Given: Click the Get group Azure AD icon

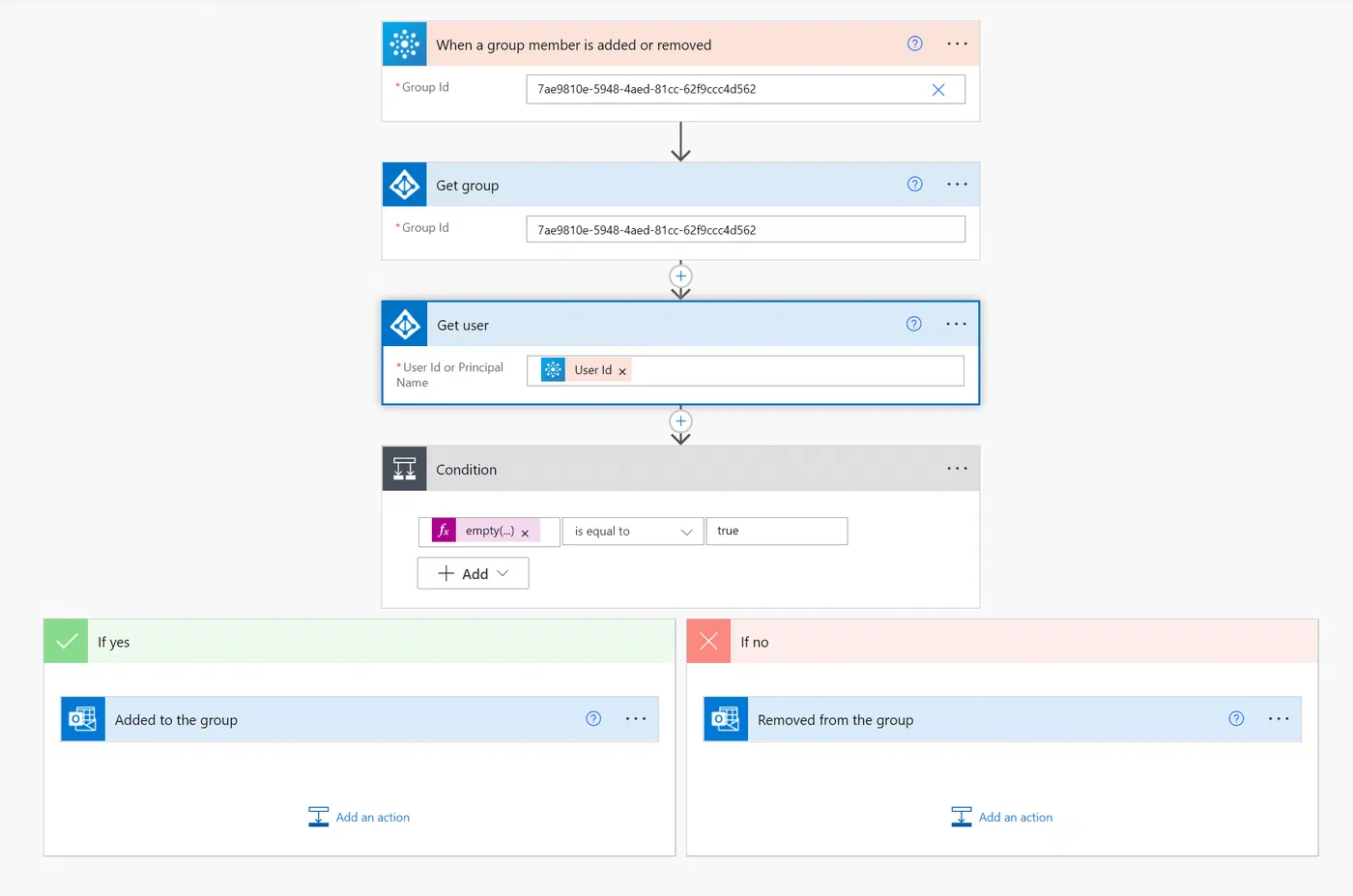Looking at the screenshot, I should (404, 185).
